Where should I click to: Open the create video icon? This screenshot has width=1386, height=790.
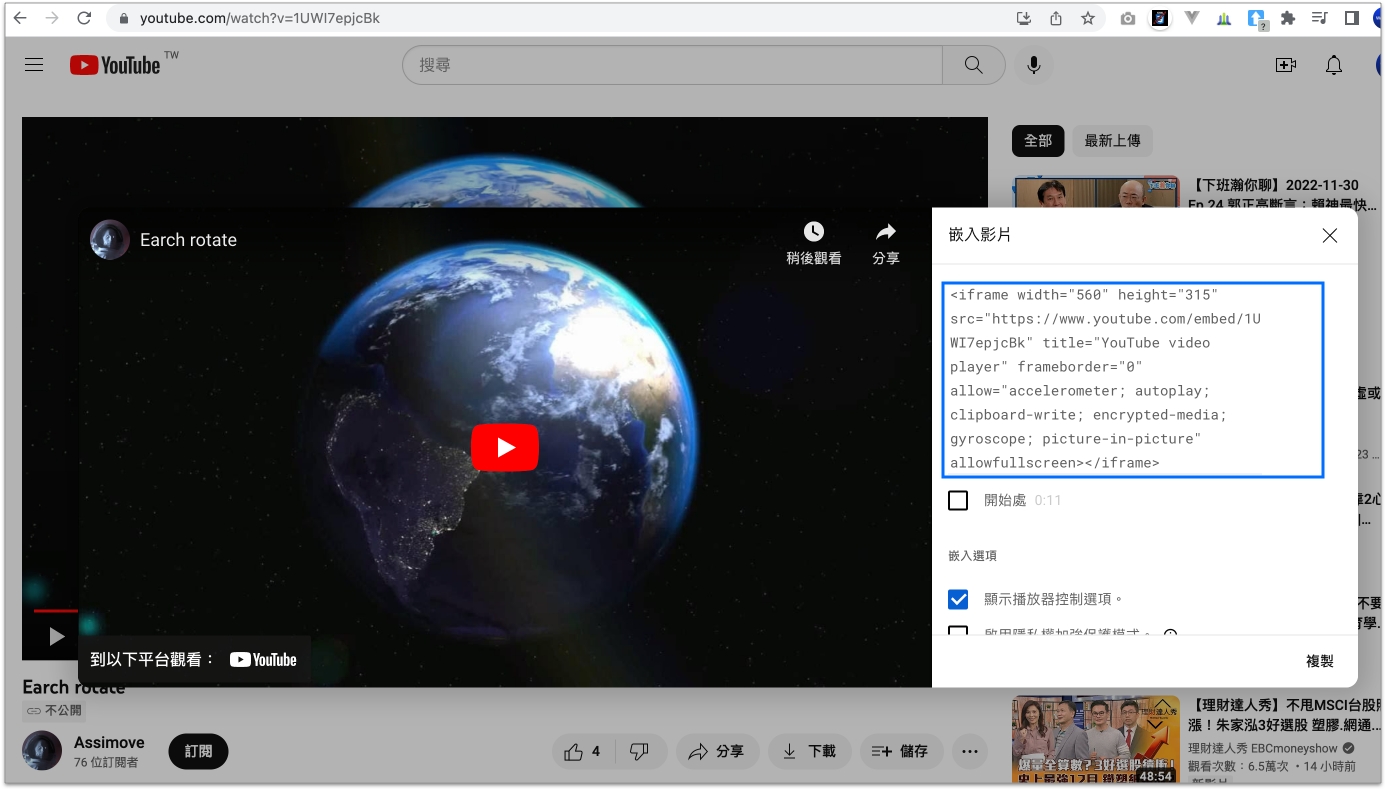[1285, 65]
